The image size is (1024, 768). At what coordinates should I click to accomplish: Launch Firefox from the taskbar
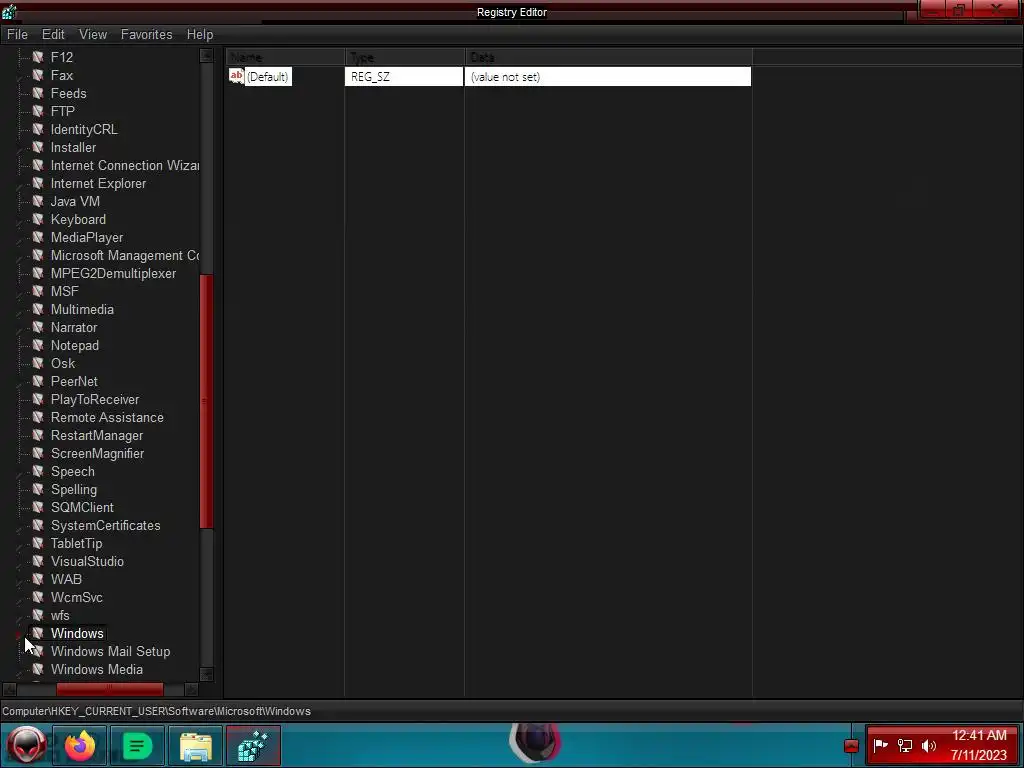80,745
